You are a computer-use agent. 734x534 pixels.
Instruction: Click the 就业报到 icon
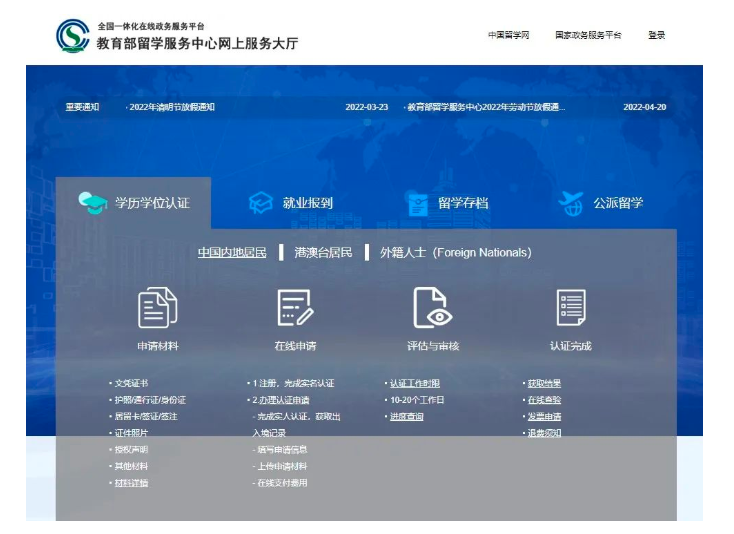[261, 203]
